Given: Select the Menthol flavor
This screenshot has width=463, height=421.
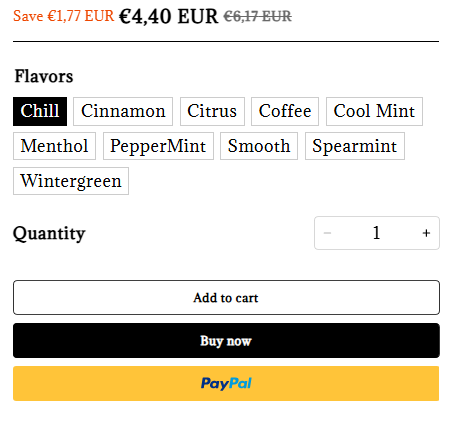Looking at the screenshot, I should click(54, 146).
